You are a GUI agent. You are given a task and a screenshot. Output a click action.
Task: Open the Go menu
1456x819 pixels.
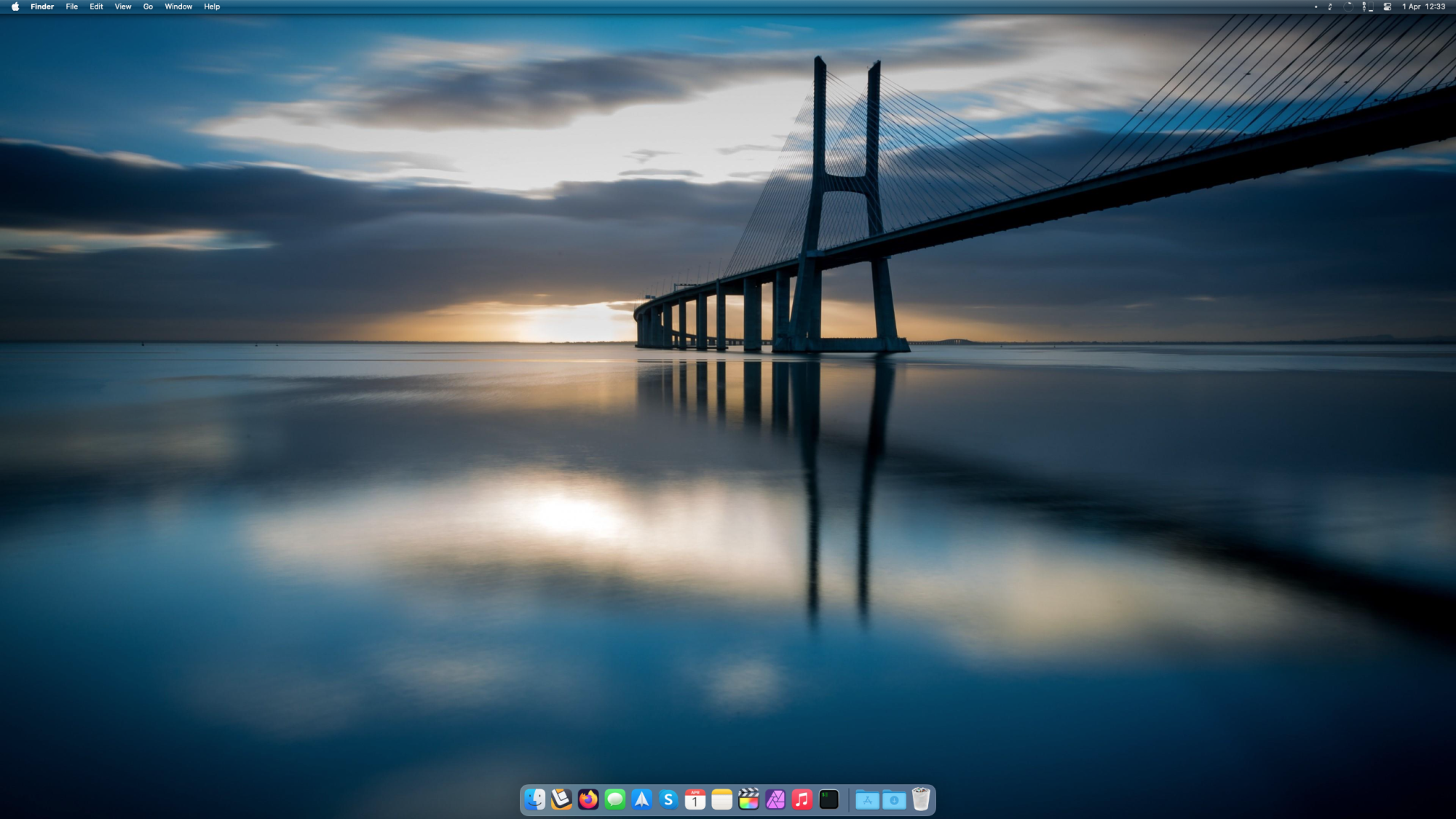click(148, 7)
